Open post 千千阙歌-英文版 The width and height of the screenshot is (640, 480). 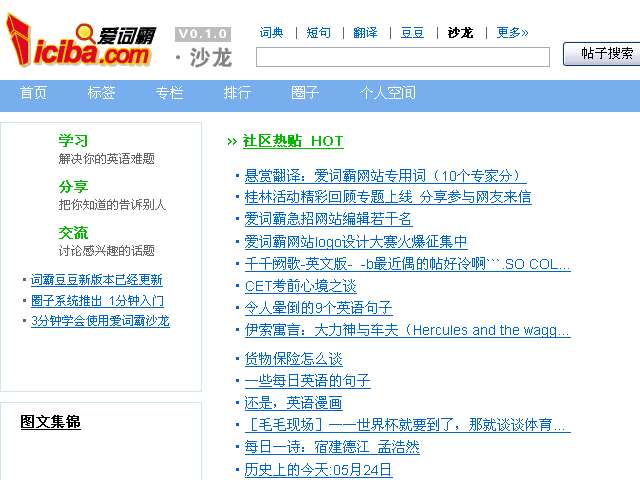coord(407,264)
